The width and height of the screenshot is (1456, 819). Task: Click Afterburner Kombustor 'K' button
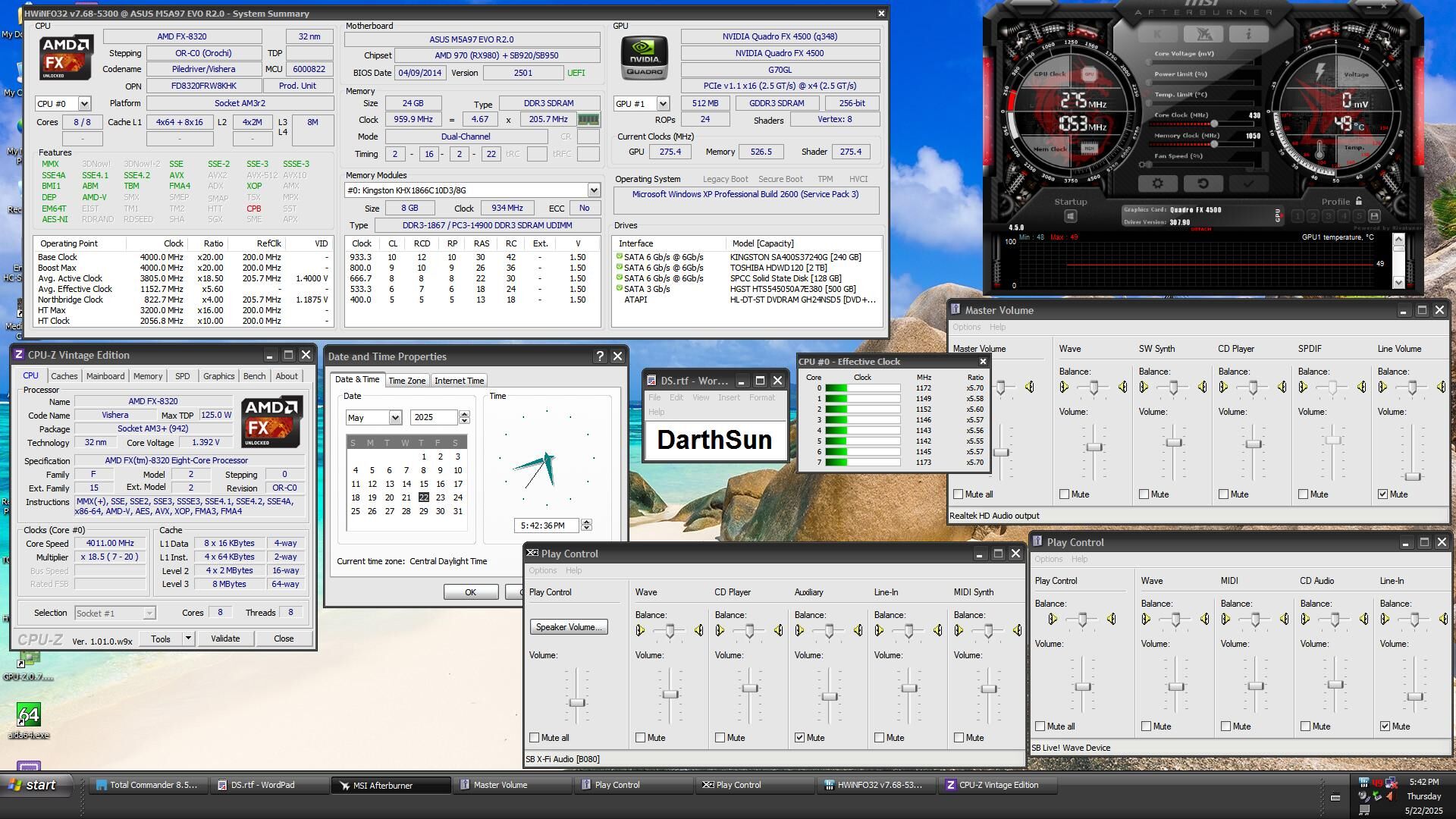(1158, 34)
